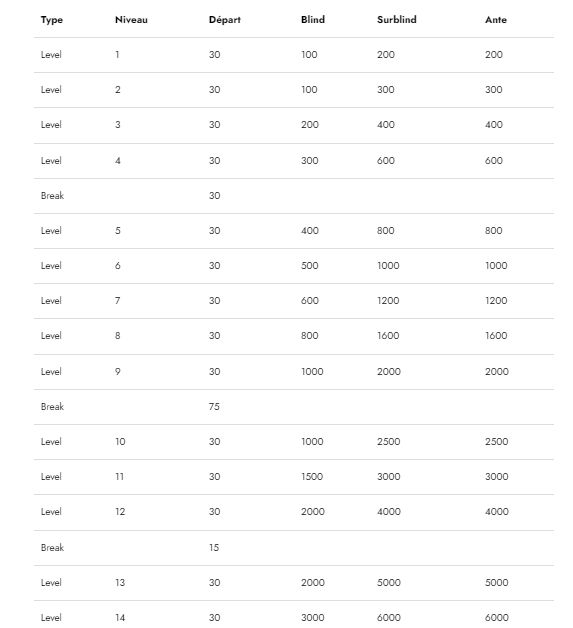Click the Niveau column header
Screen dimensions: 573x628
tap(131, 20)
